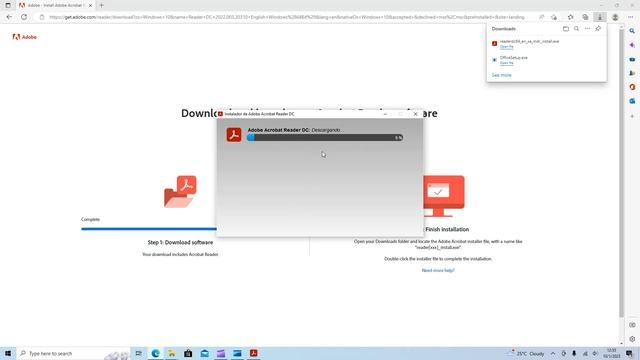The width and height of the screenshot is (640, 360).
Task: Click Finish installation monitor illustration
Action: coord(444,196)
